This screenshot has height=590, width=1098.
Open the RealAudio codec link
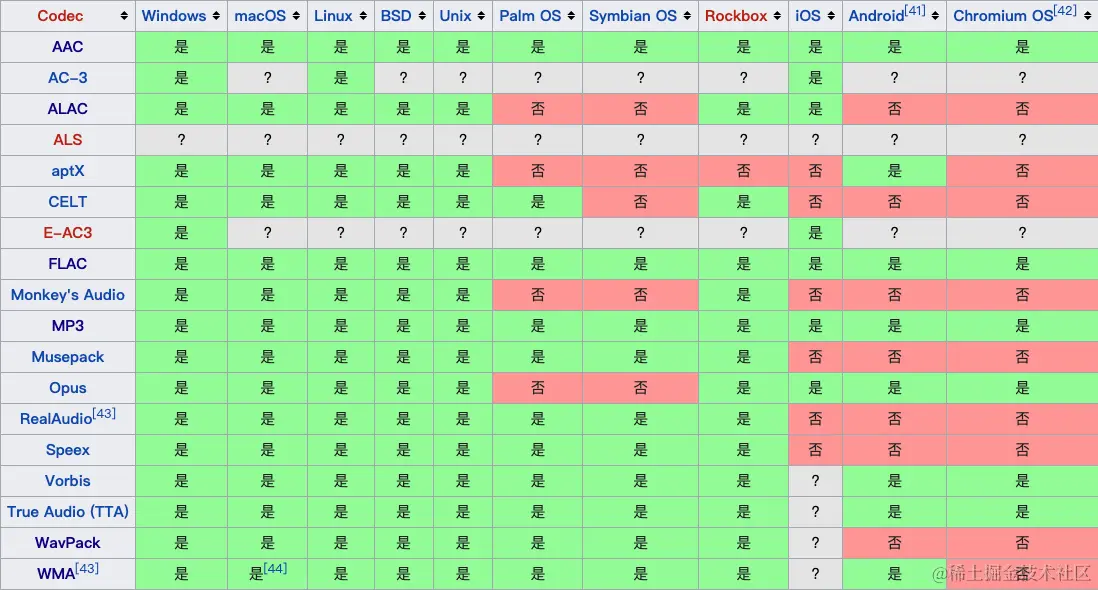click(56, 419)
